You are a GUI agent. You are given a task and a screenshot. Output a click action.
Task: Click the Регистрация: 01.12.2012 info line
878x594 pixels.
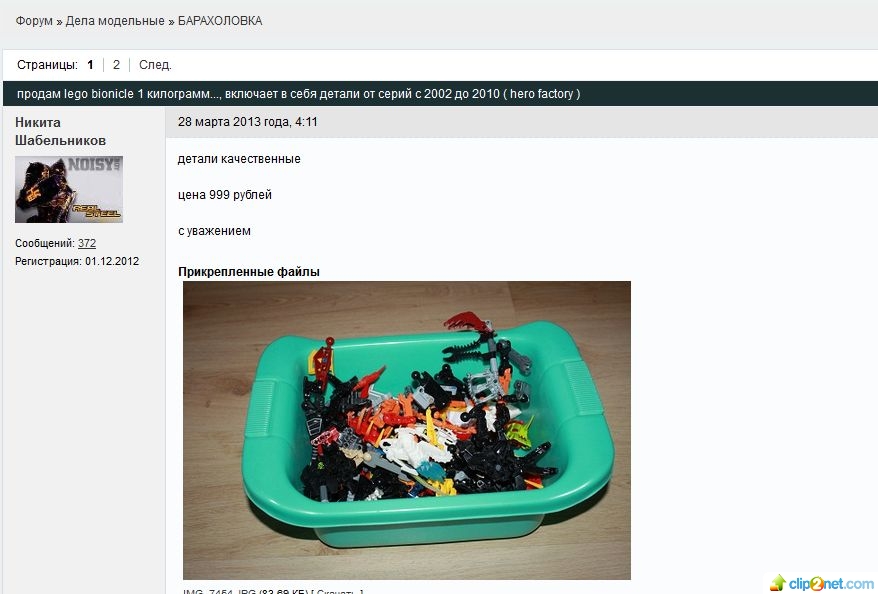click(x=77, y=261)
